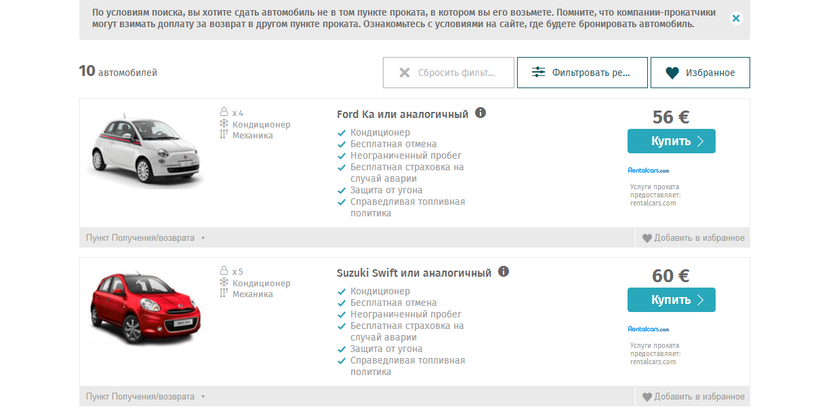The image size is (820, 409).
Task: Expand Пункт Получения/возврата under Ford Ka
Action: (145, 238)
